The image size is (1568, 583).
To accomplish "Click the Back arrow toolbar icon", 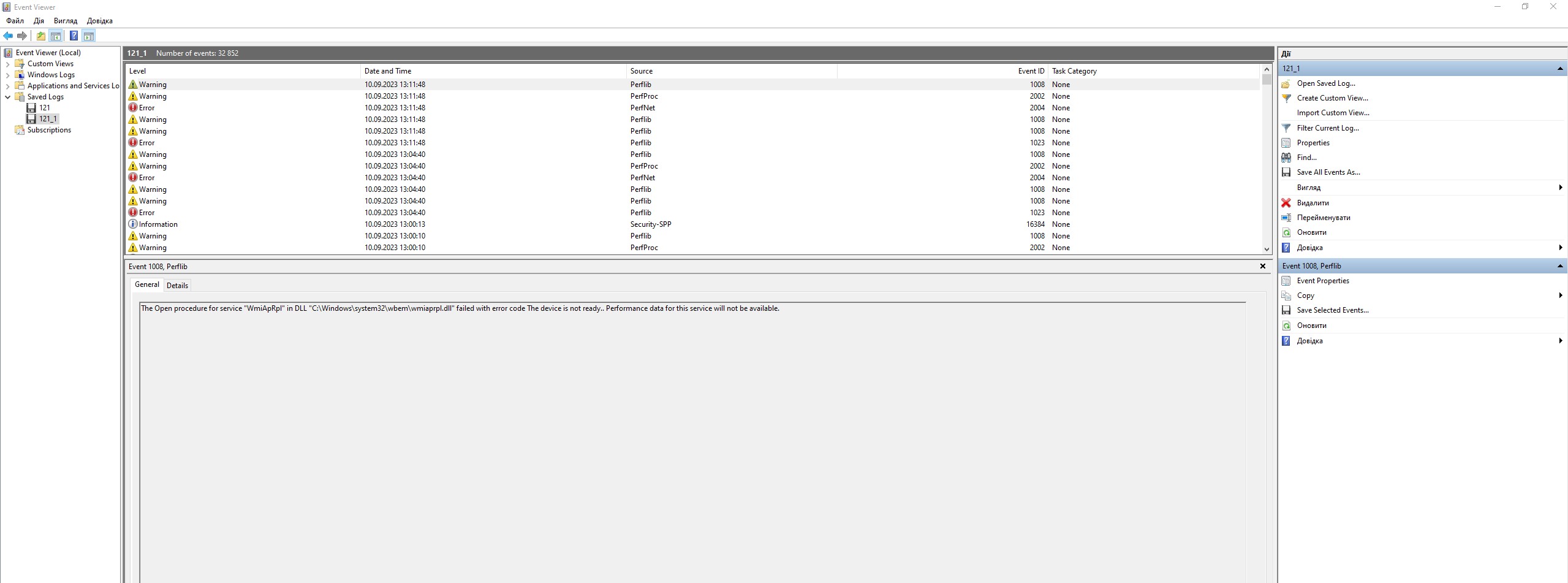I will click(x=8, y=36).
